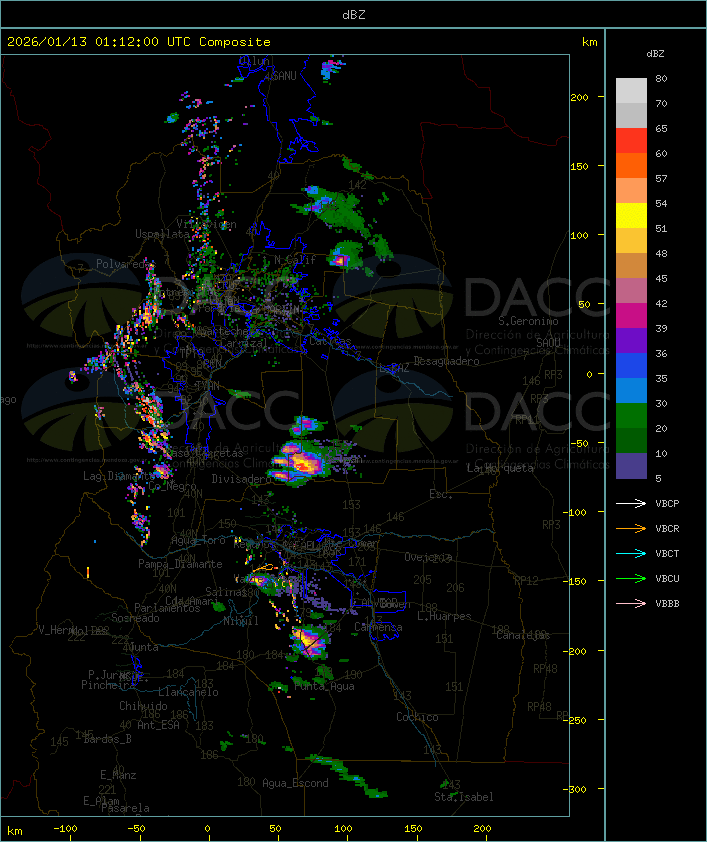
Task: Click the VBCU legend label
Action: (667, 578)
